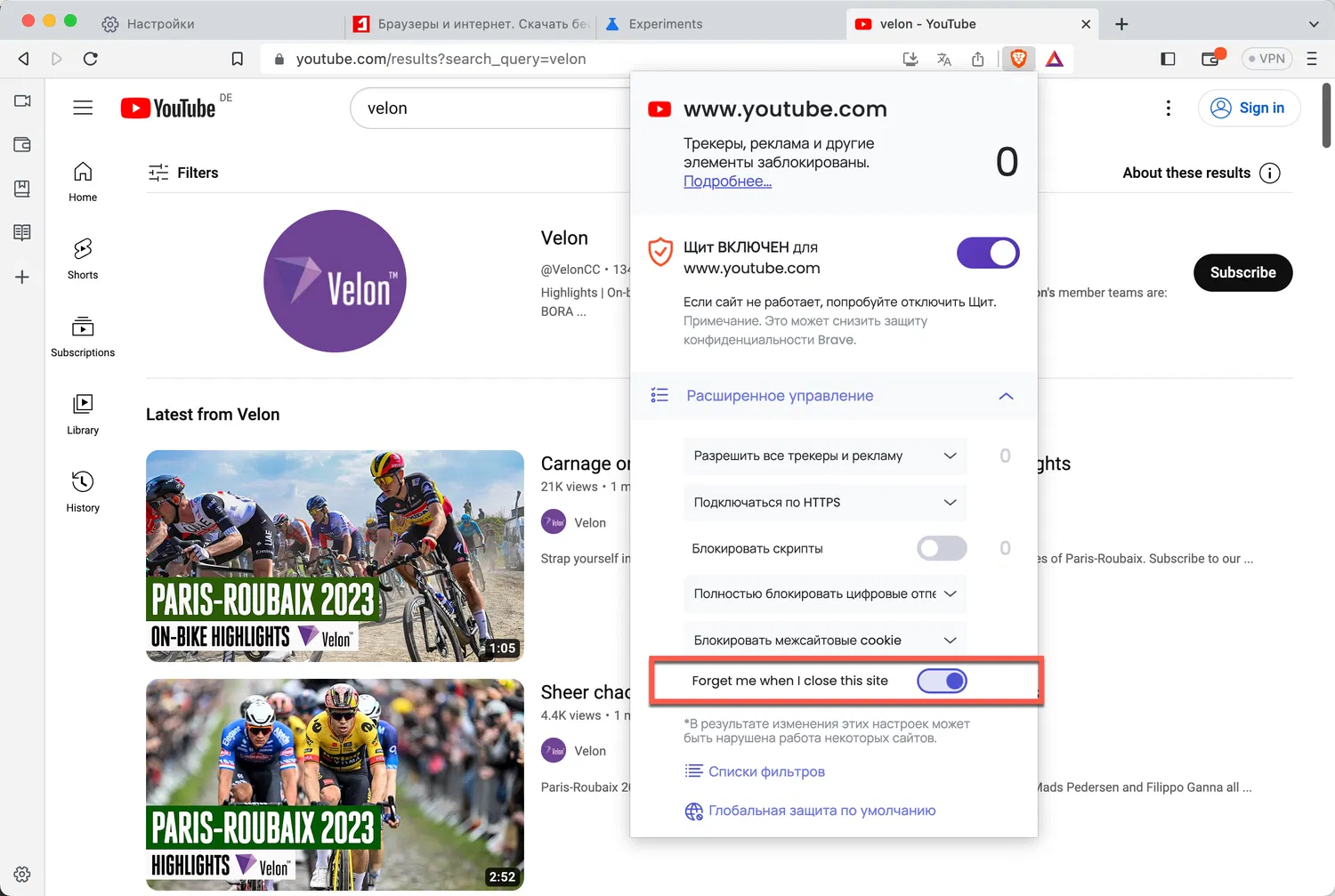Click the install app icon in address bar
Screen dimensions: 1335x896
point(910,59)
